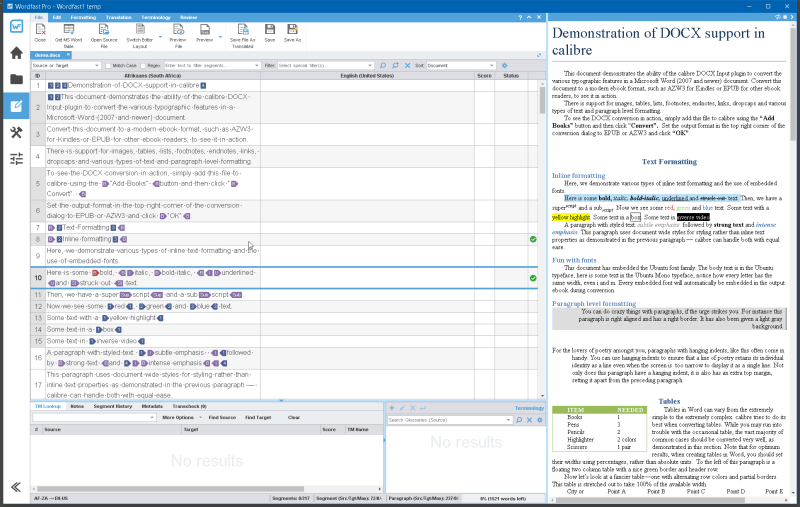Screen dimensions: 800x507
Task: Open the Sort Document dropdown
Action: pyautogui.click(x=460, y=65)
